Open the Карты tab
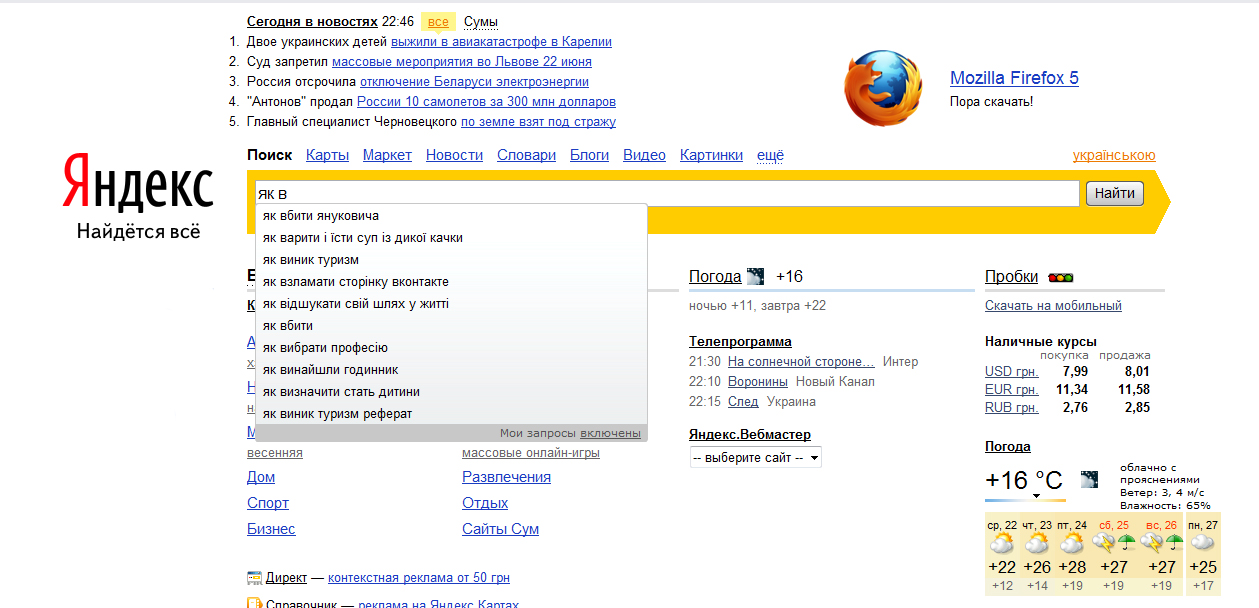This screenshot has width=1259, height=608. click(327, 155)
